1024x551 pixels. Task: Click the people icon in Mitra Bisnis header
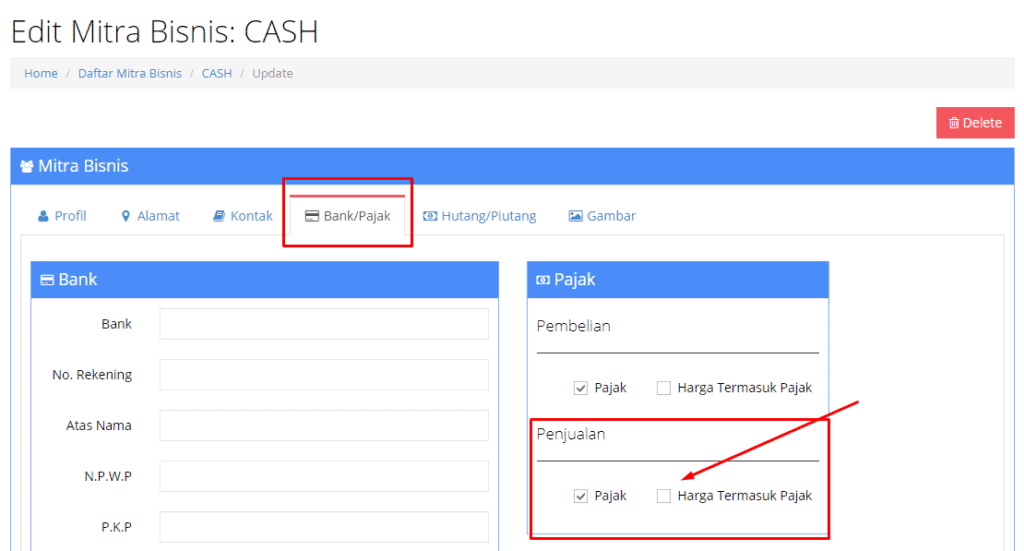(27, 166)
